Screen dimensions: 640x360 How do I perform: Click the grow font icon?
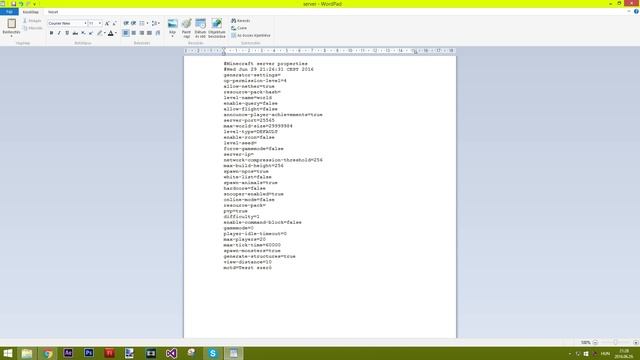click(107, 23)
